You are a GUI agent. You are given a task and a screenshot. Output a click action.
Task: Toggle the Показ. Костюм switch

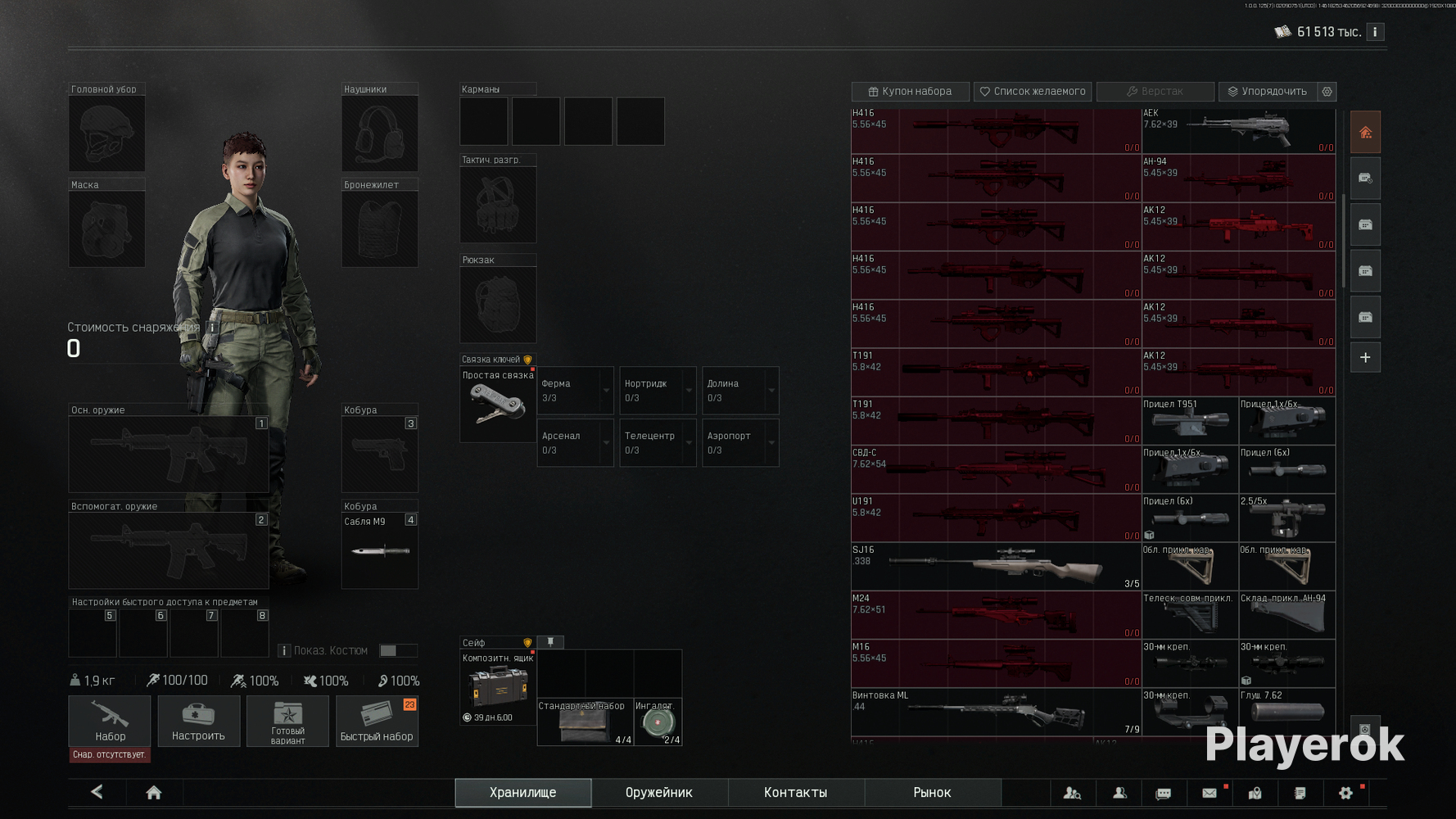(398, 650)
